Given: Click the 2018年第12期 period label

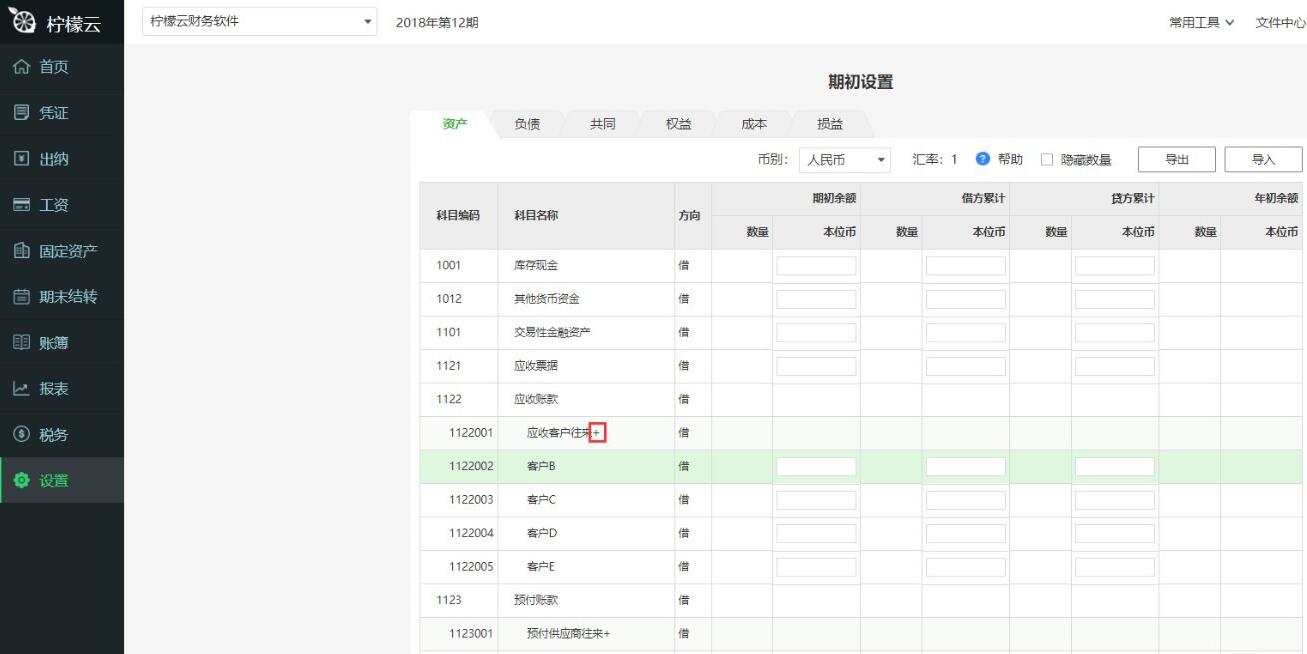Looking at the screenshot, I should (x=437, y=22).
